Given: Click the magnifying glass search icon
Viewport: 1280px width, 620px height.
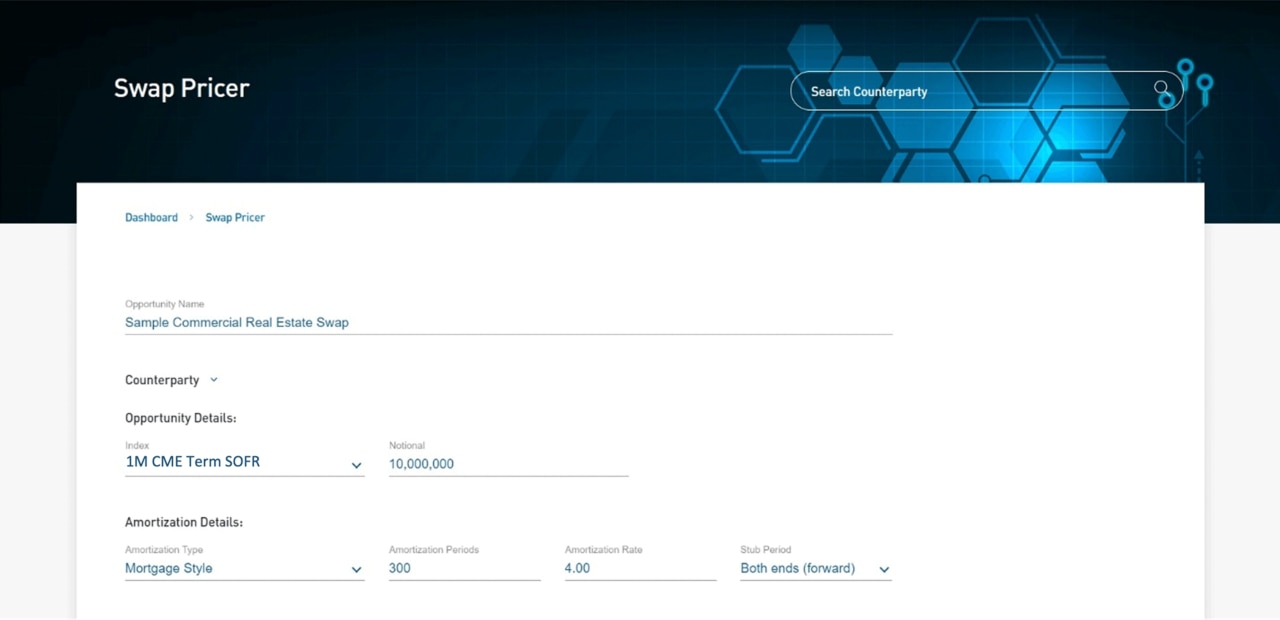Looking at the screenshot, I should 1161,89.
